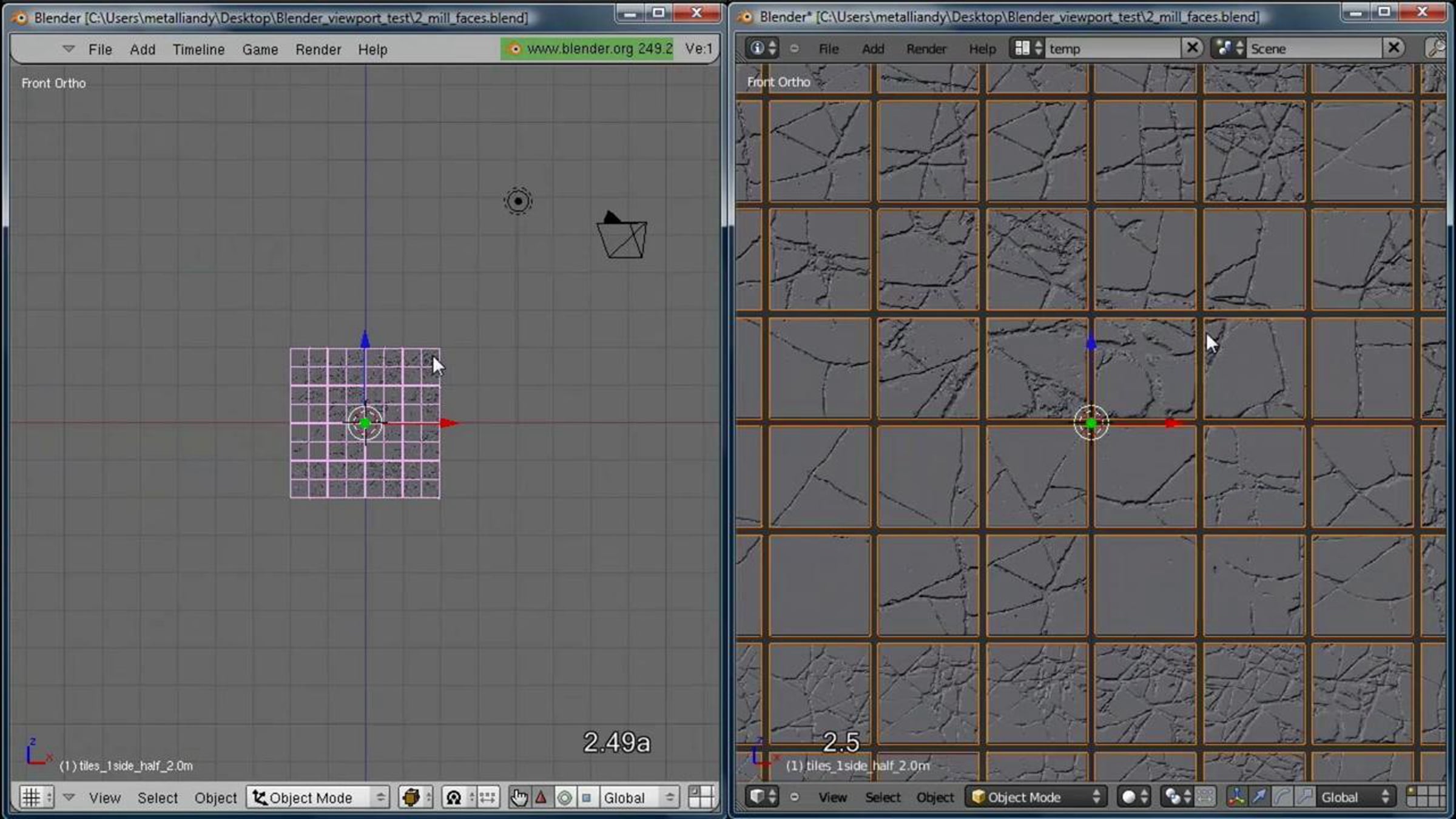This screenshot has height=819, width=1456.
Task: Open the Timeline menu in 2.49
Action: click(x=198, y=49)
